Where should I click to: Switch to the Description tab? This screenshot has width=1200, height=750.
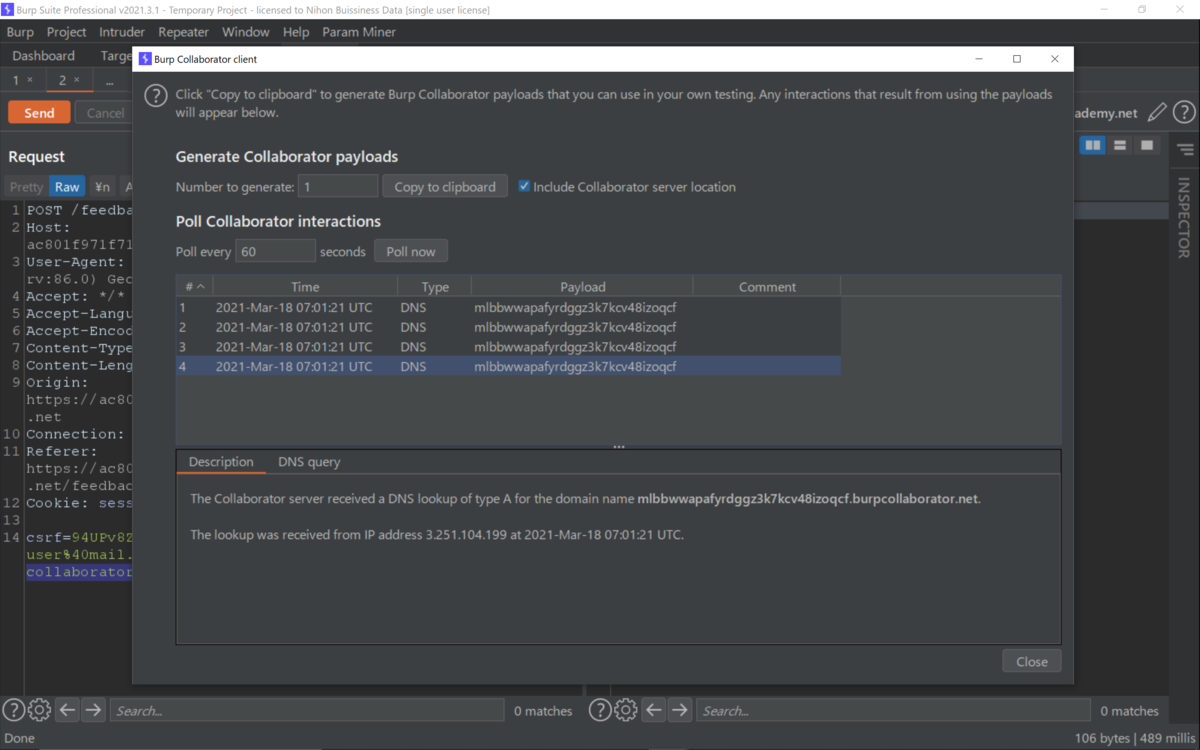221,462
